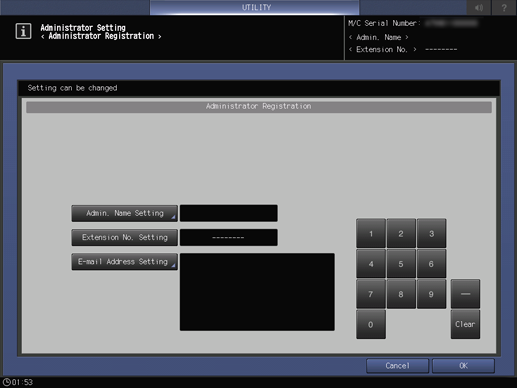Cancel the administrator registration
The width and height of the screenshot is (517, 388).
[397, 366]
